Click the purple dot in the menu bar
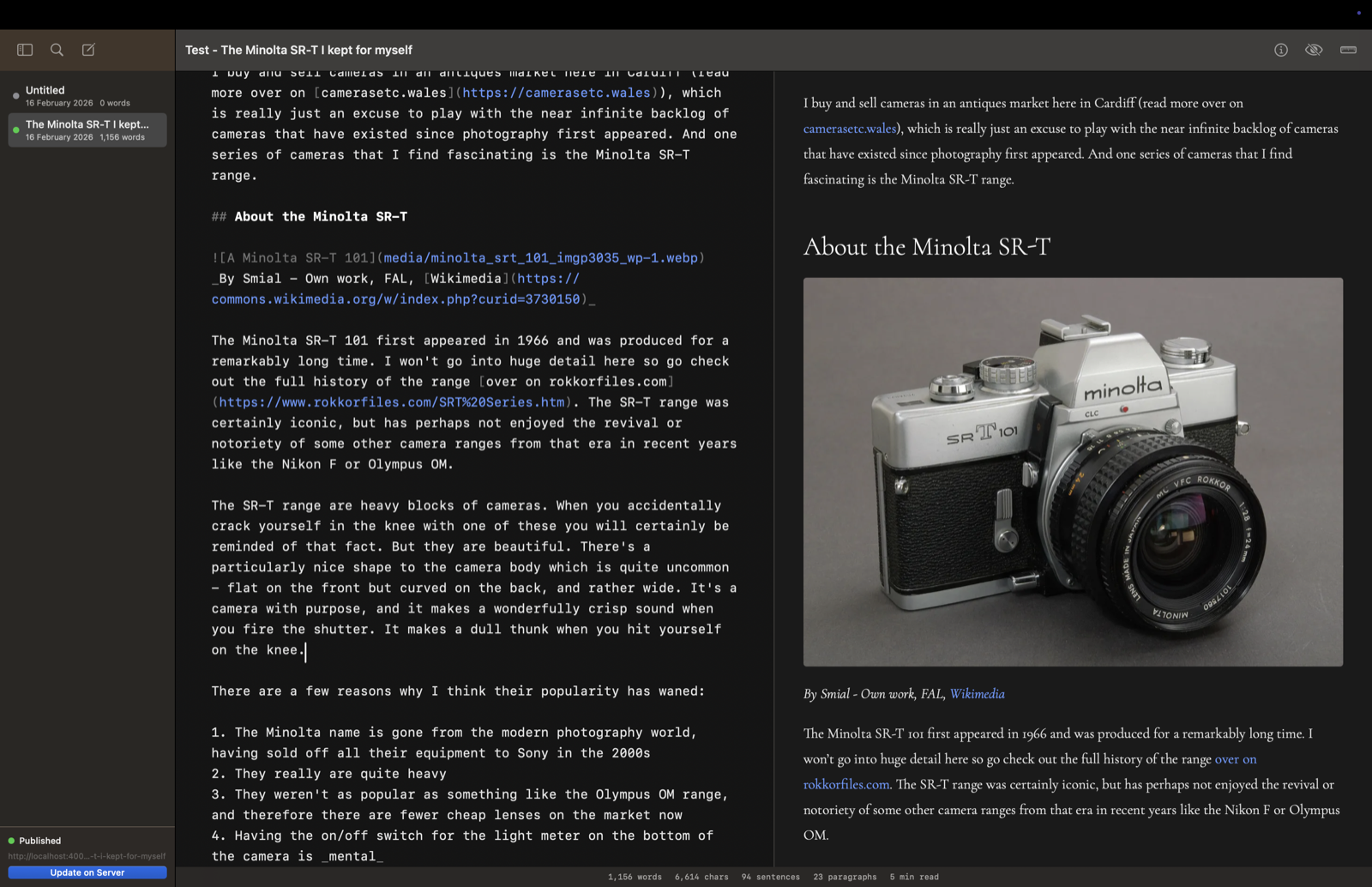This screenshot has height=887, width=1372. [1357, 13]
